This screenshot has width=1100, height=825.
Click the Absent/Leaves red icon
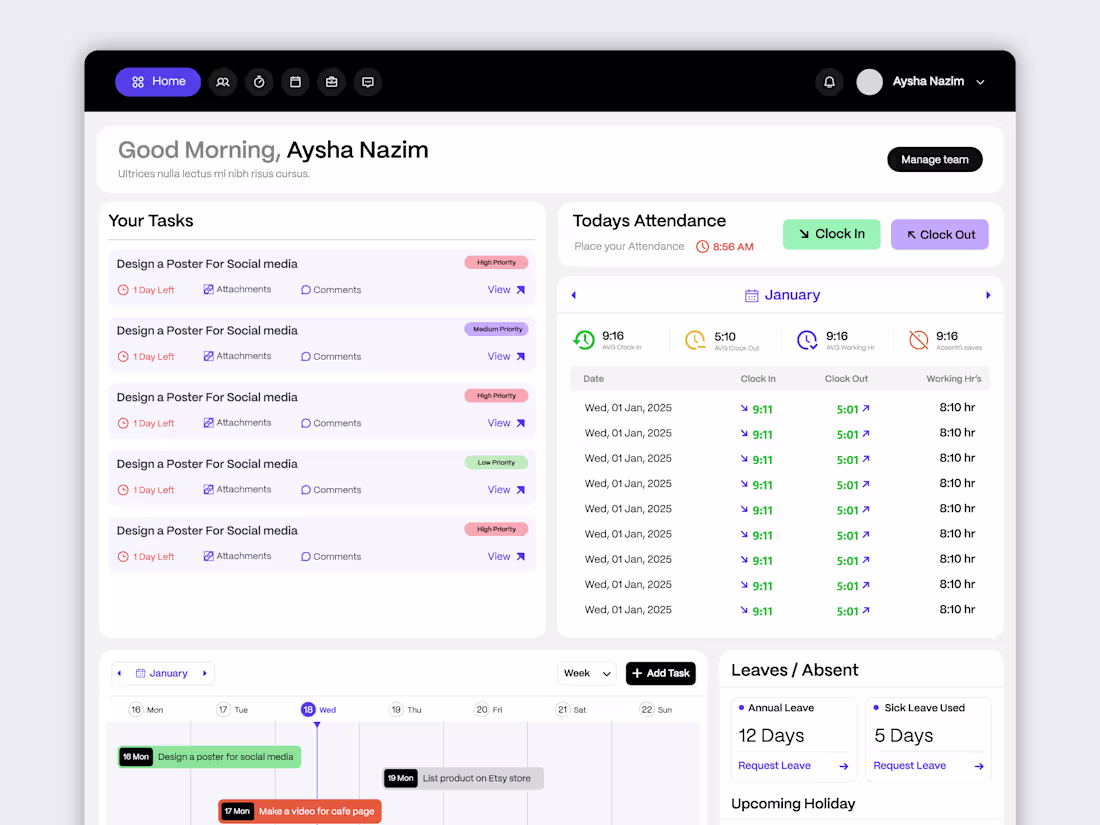pyautogui.click(x=918, y=340)
